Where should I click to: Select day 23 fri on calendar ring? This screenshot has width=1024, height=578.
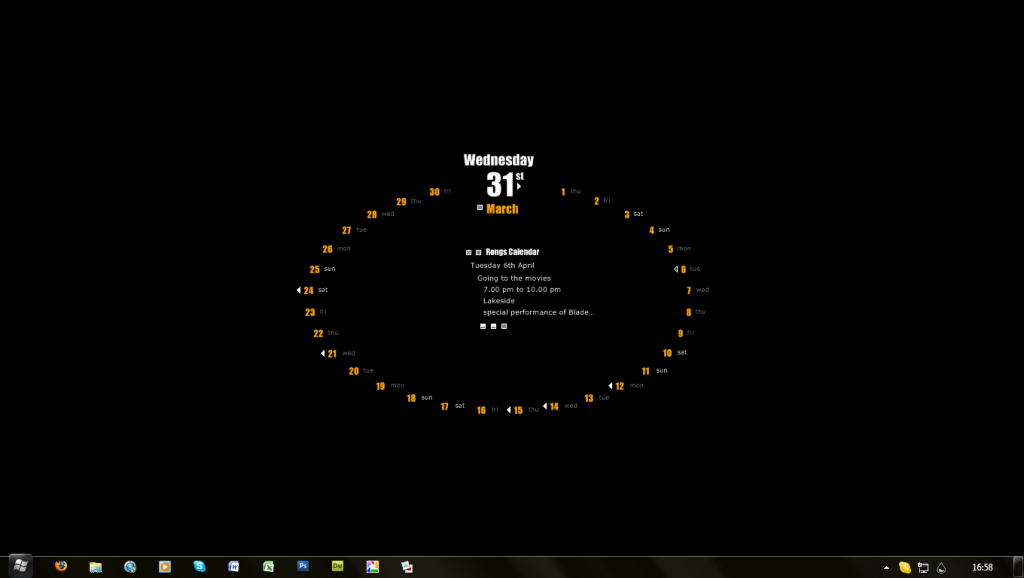tap(315, 312)
